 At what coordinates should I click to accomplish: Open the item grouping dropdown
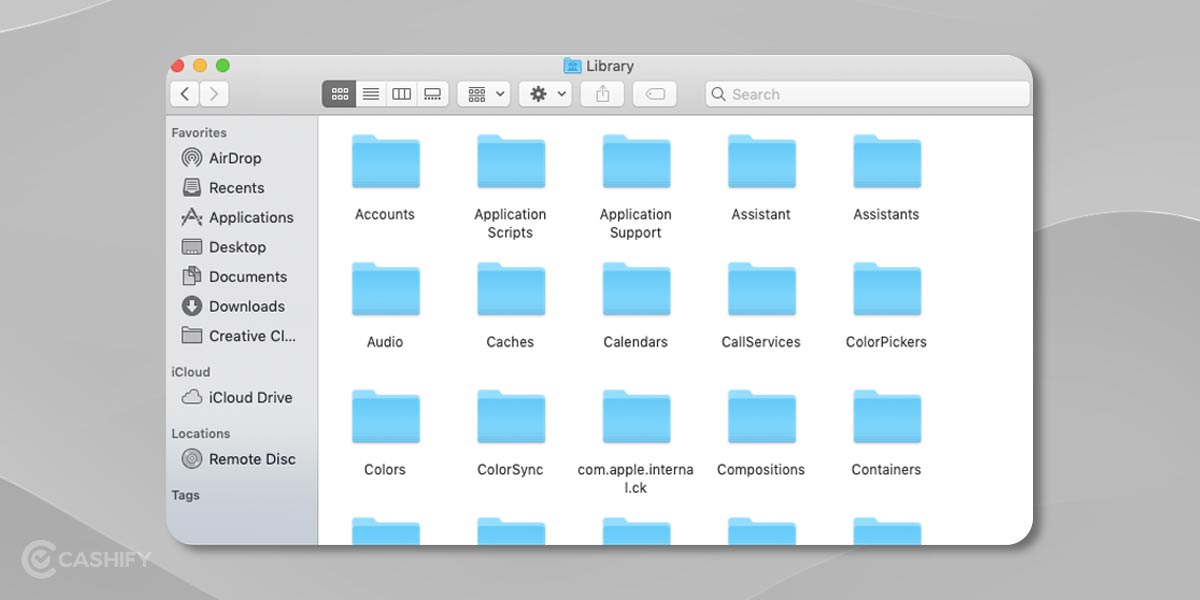click(x=483, y=93)
